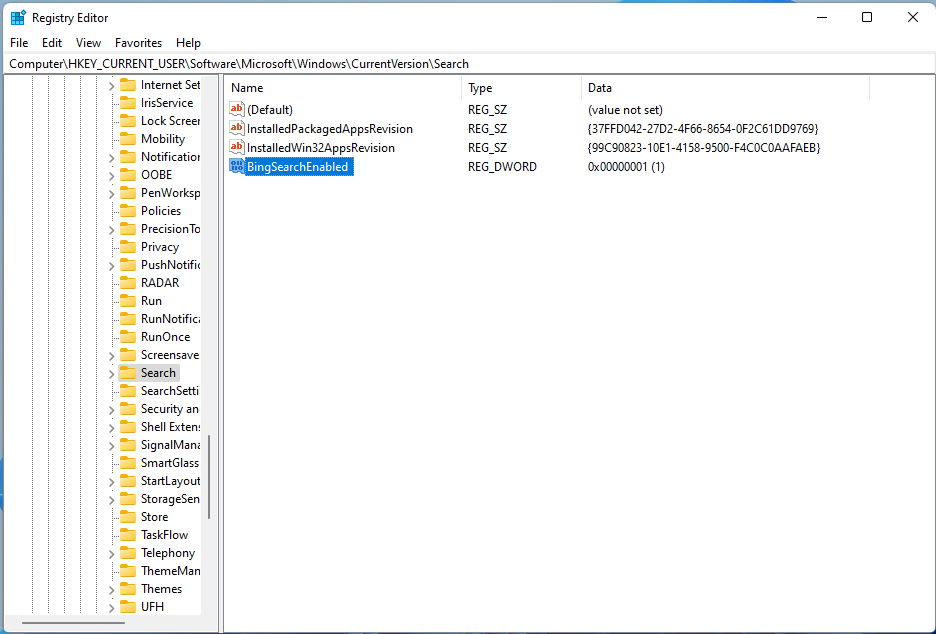Open the View menu
Viewport: 936px width, 634px height.
click(x=88, y=43)
